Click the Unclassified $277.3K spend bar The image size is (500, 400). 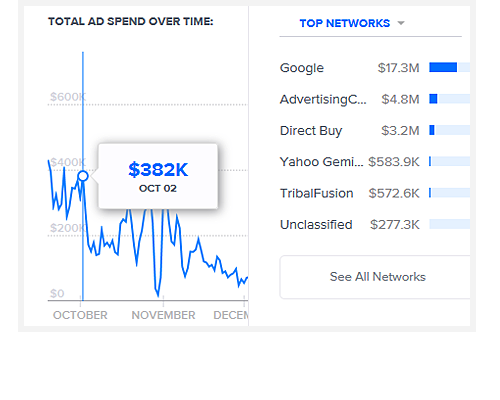[x=450, y=224]
